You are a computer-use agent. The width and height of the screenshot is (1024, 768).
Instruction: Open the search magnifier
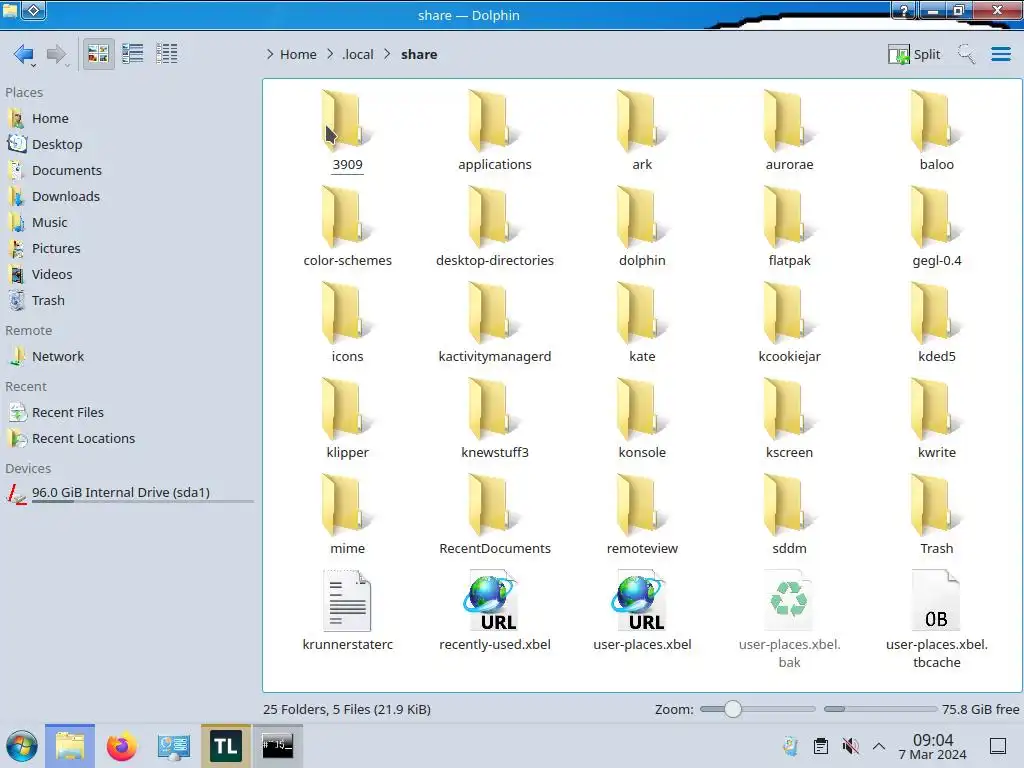tap(966, 54)
